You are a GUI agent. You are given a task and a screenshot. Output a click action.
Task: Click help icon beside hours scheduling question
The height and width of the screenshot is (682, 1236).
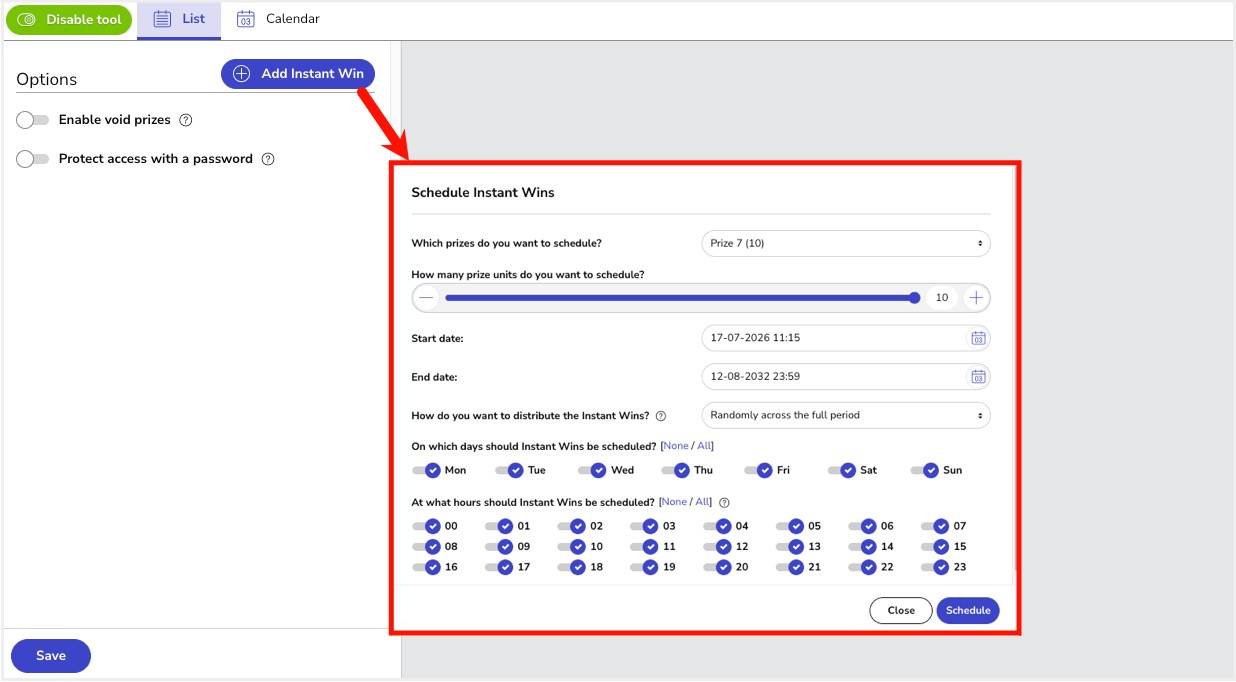725,503
